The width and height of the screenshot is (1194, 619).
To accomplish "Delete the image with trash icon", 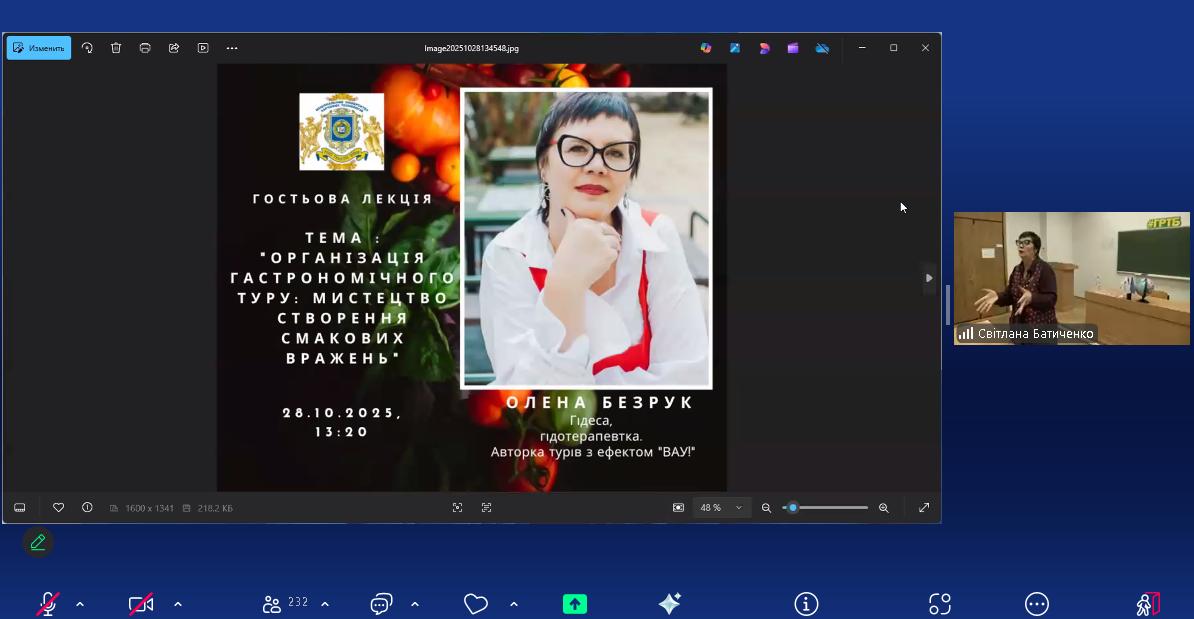I will (x=116, y=48).
